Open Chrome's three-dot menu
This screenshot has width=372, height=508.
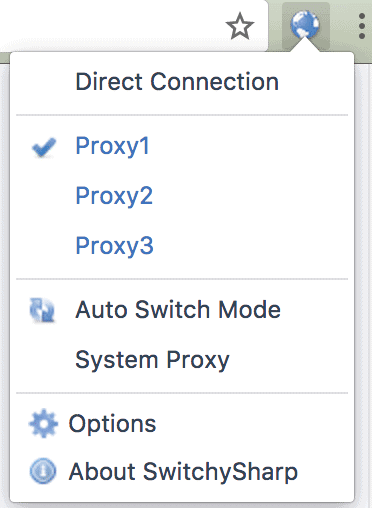tap(362, 26)
